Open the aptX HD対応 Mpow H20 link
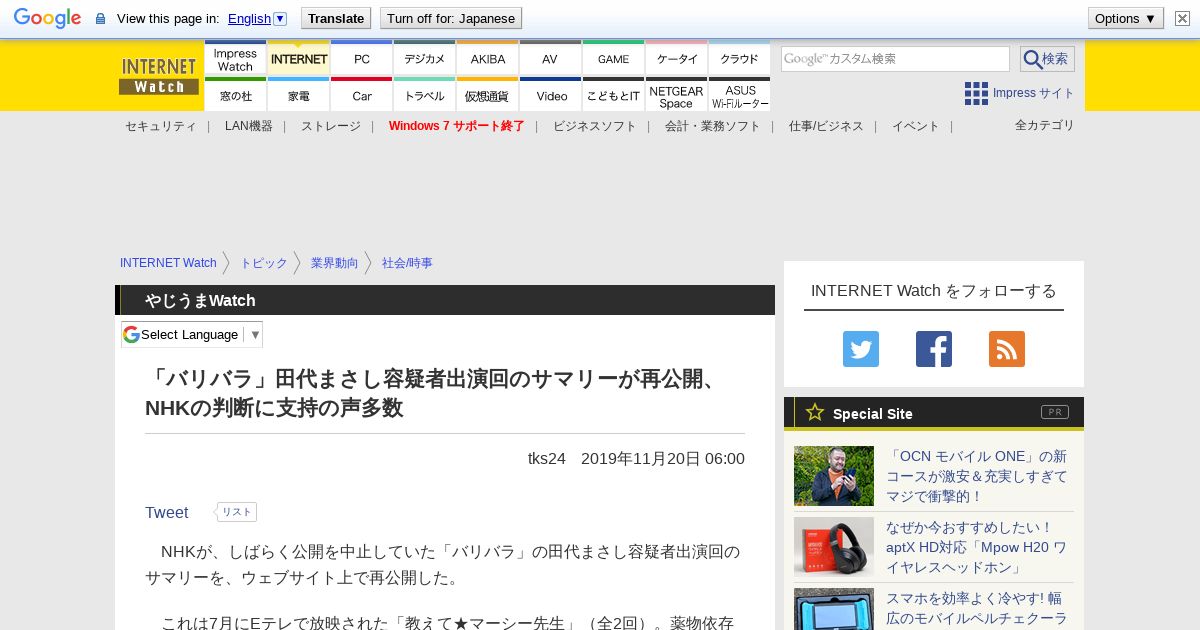The image size is (1200, 630). [977, 547]
